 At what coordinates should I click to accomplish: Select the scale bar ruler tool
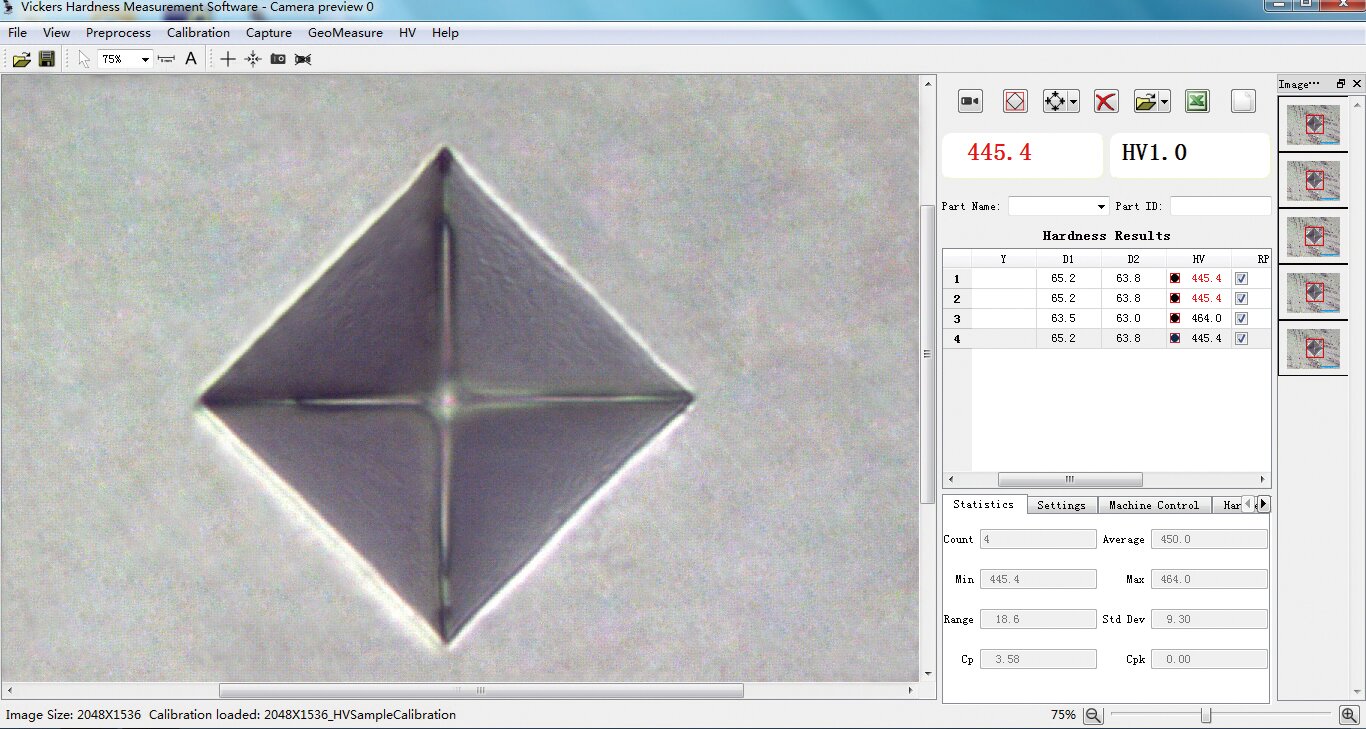point(166,59)
